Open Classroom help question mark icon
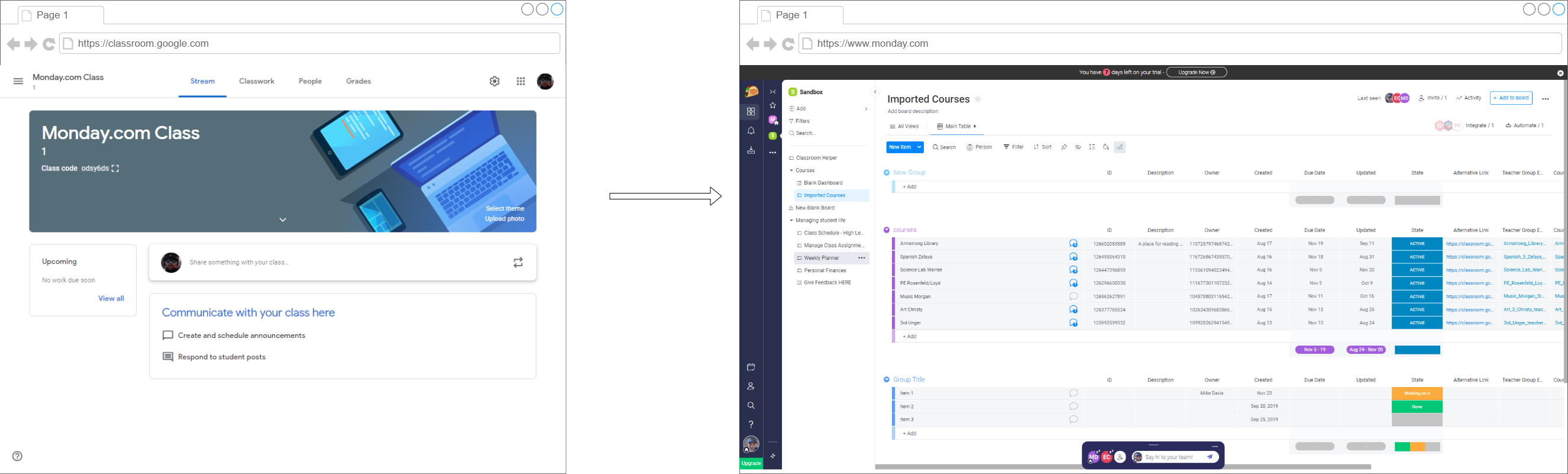Screen dimensions: 1568x474 pos(18,456)
